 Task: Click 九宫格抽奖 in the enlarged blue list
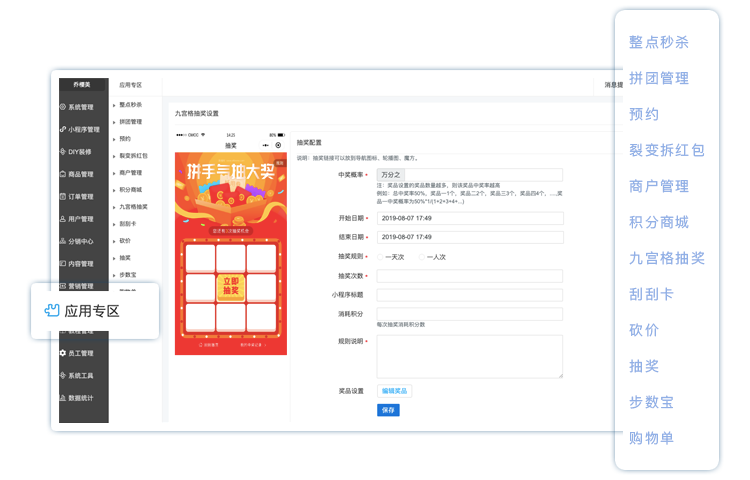point(667,258)
